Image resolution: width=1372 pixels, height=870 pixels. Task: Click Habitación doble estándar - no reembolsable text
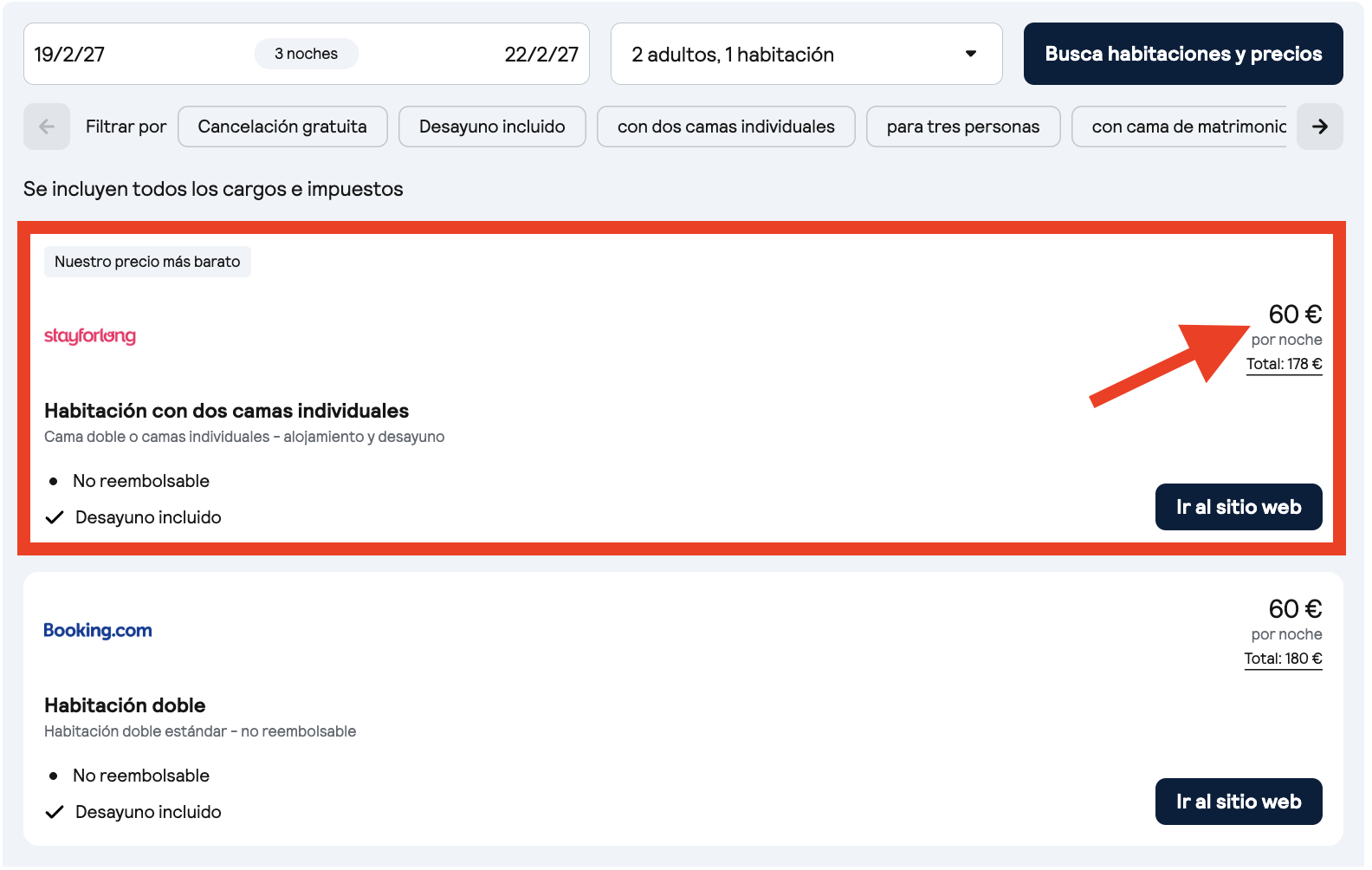tap(200, 731)
